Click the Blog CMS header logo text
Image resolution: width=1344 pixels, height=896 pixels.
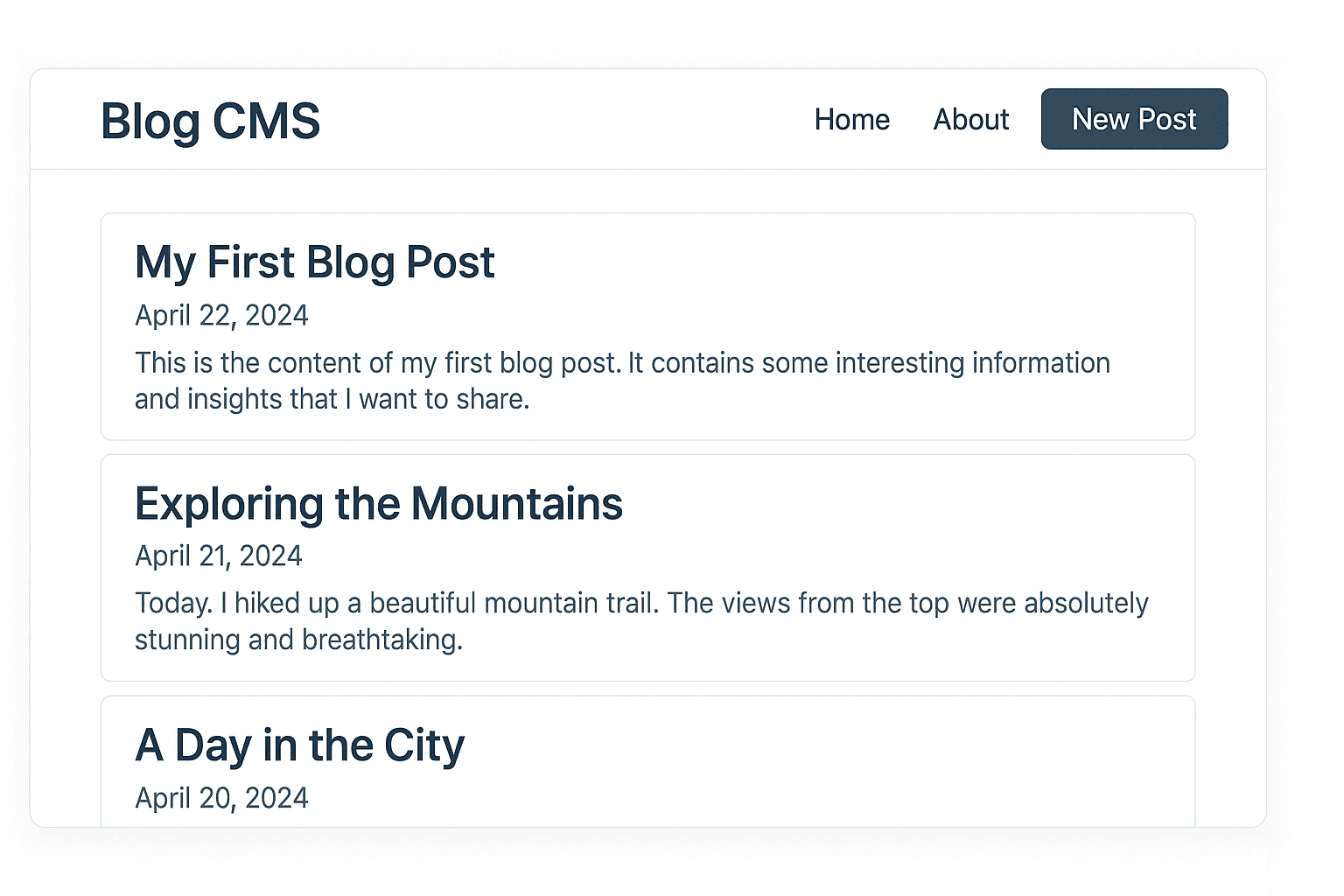(210, 122)
